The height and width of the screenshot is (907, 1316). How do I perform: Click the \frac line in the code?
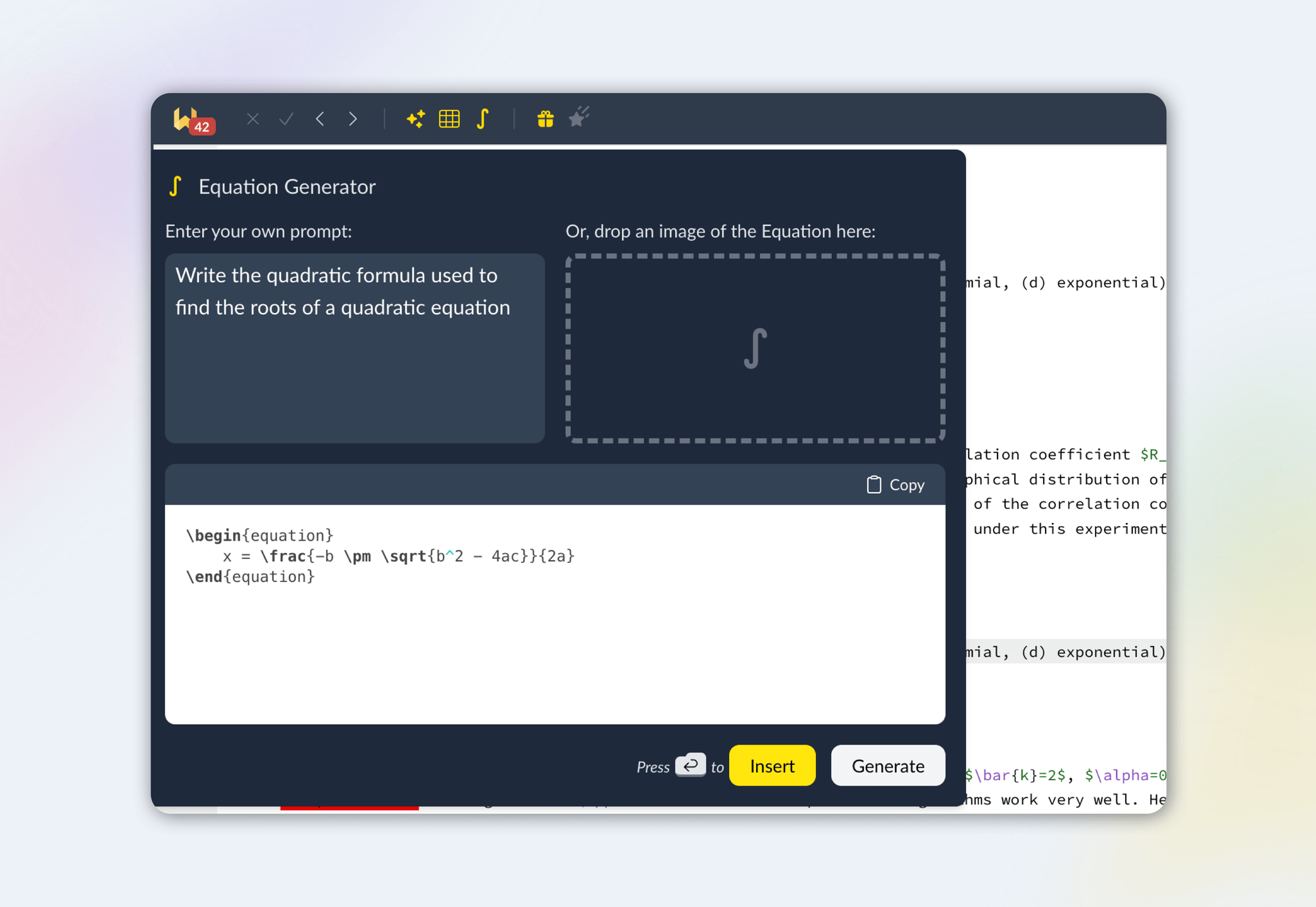pos(398,556)
